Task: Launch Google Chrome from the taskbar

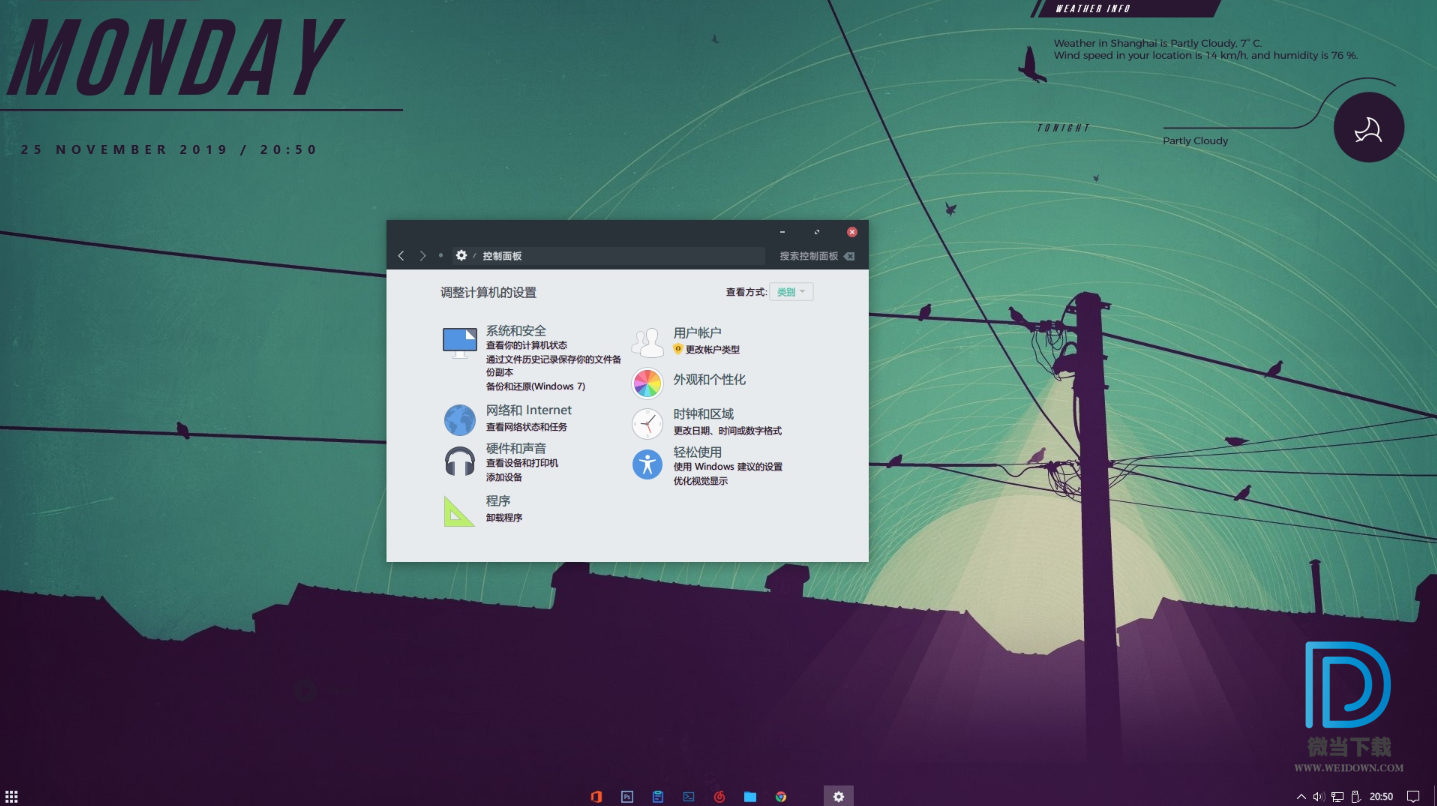Action: [781, 797]
